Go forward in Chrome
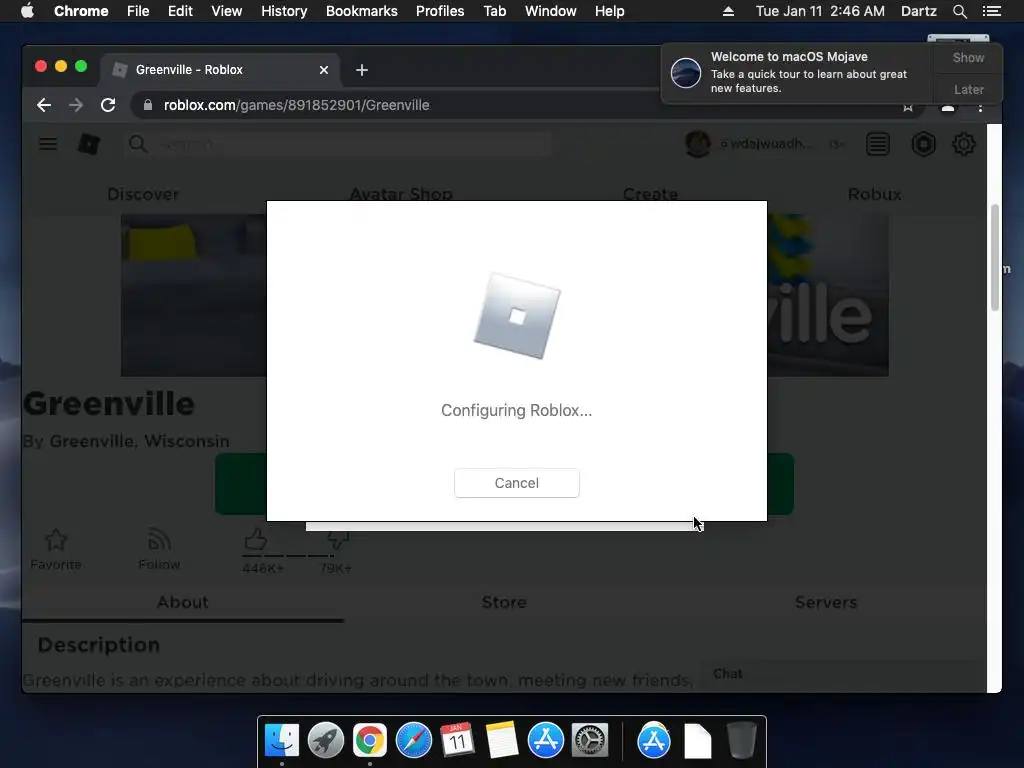 click(76, 105)
